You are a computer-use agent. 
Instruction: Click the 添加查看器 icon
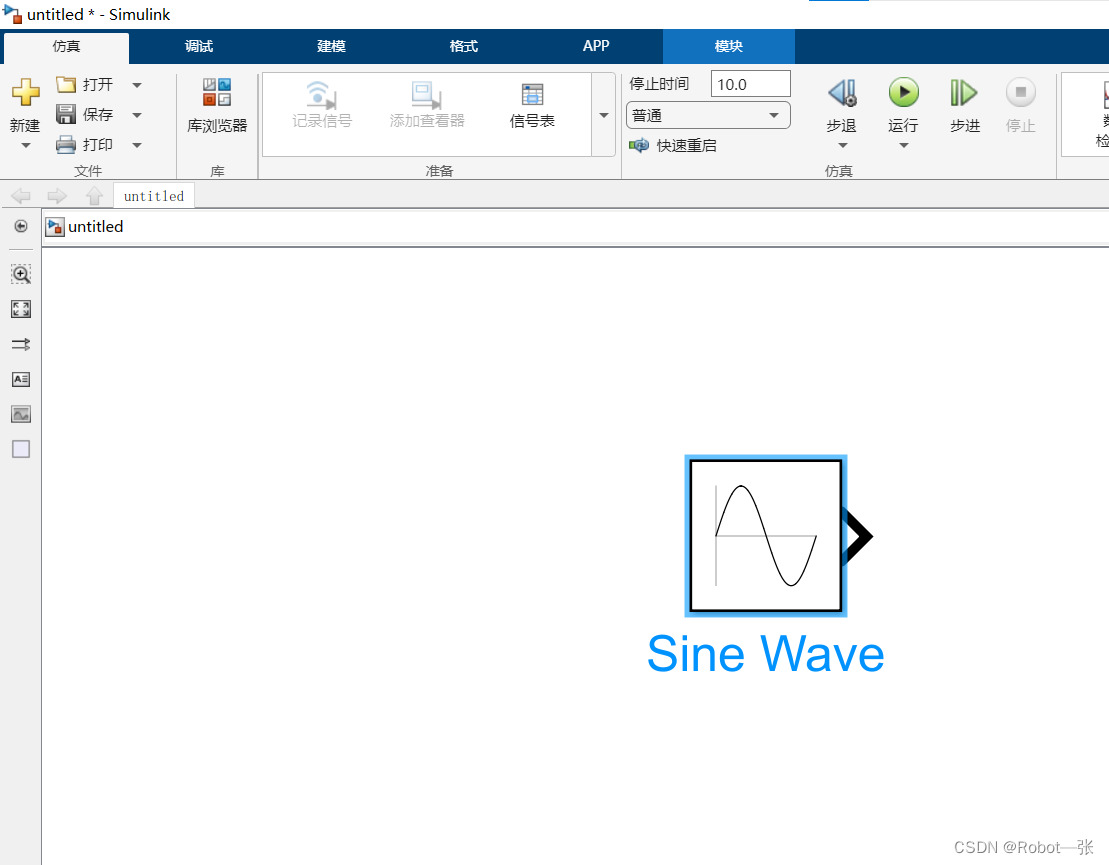coord(426,95)
